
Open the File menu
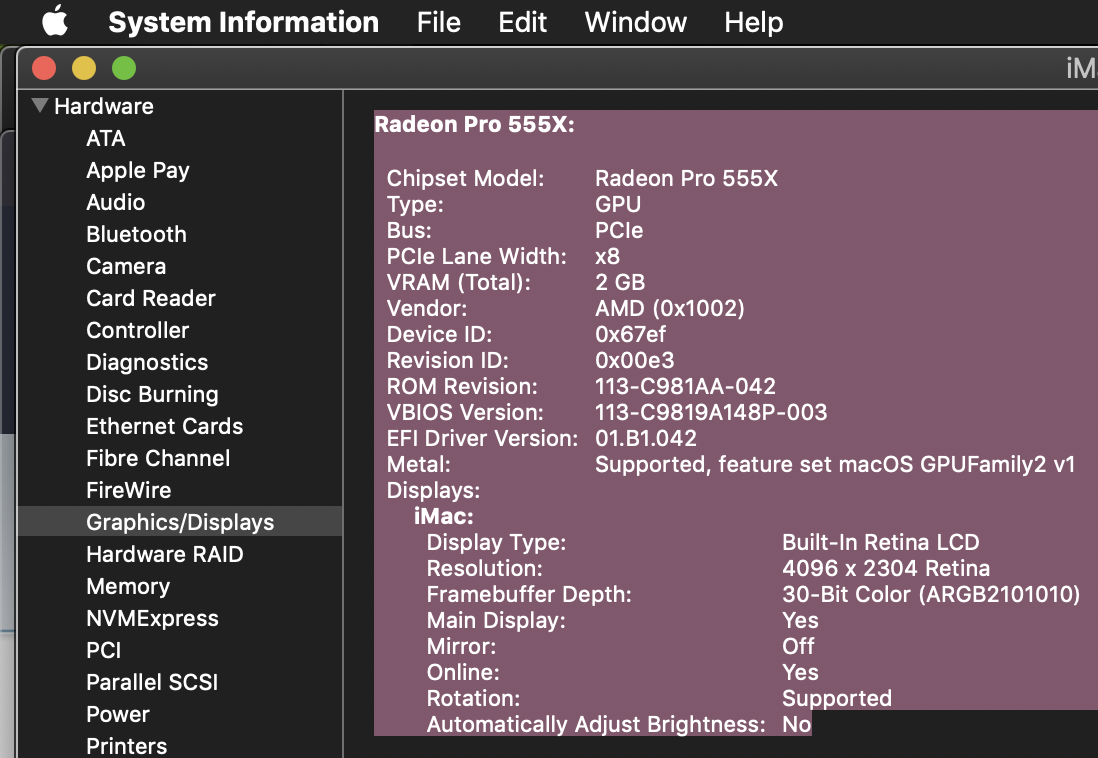tap(438, 22)
